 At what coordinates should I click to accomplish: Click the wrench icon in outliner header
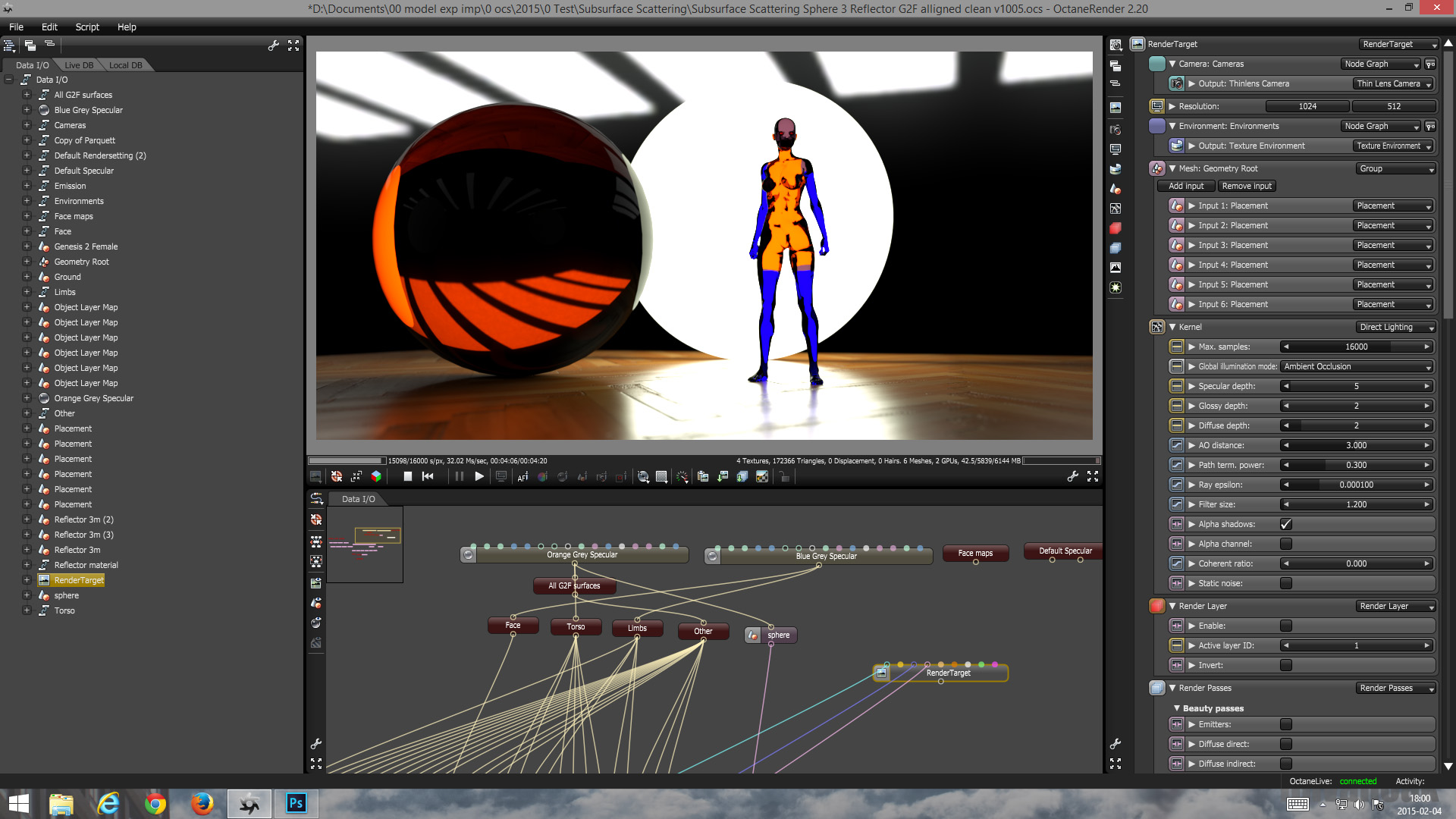point(274,45)
